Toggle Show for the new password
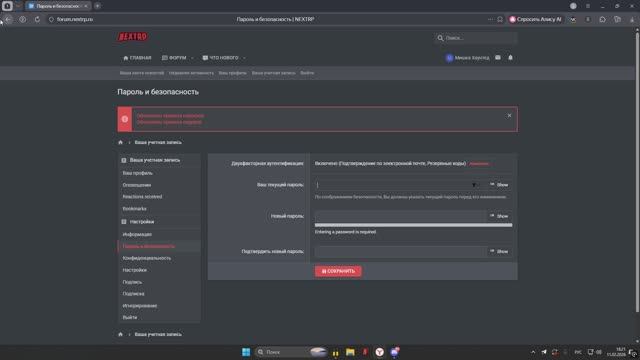 (499, 216)
